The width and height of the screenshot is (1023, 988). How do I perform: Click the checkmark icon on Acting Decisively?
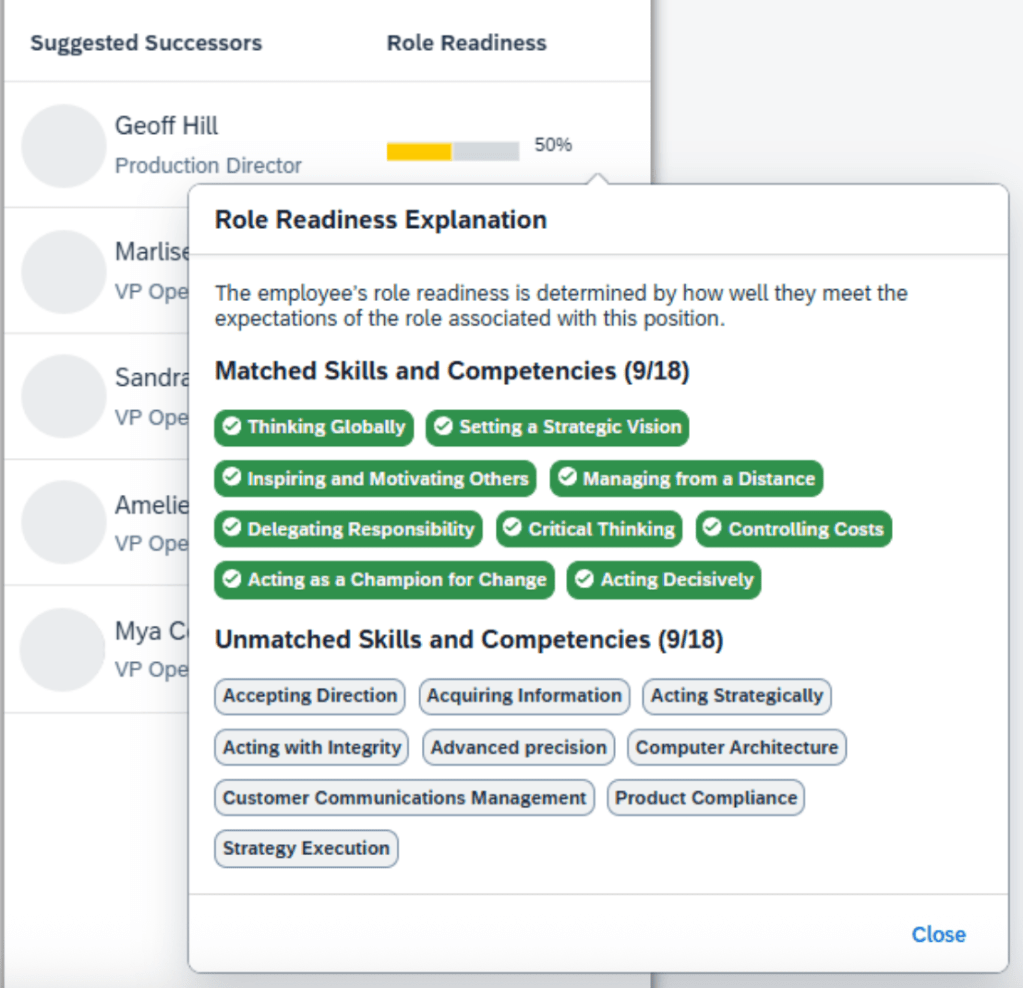(x=584, y=579)
